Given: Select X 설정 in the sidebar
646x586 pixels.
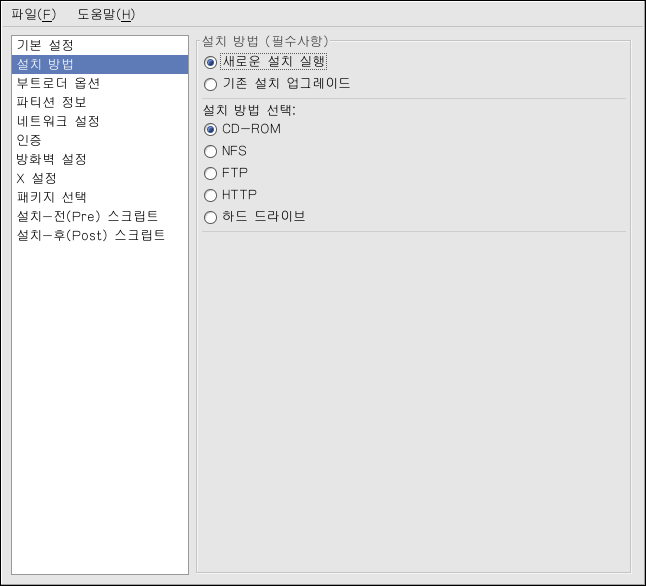Looking at the screenshot, I should click(36, 179).
